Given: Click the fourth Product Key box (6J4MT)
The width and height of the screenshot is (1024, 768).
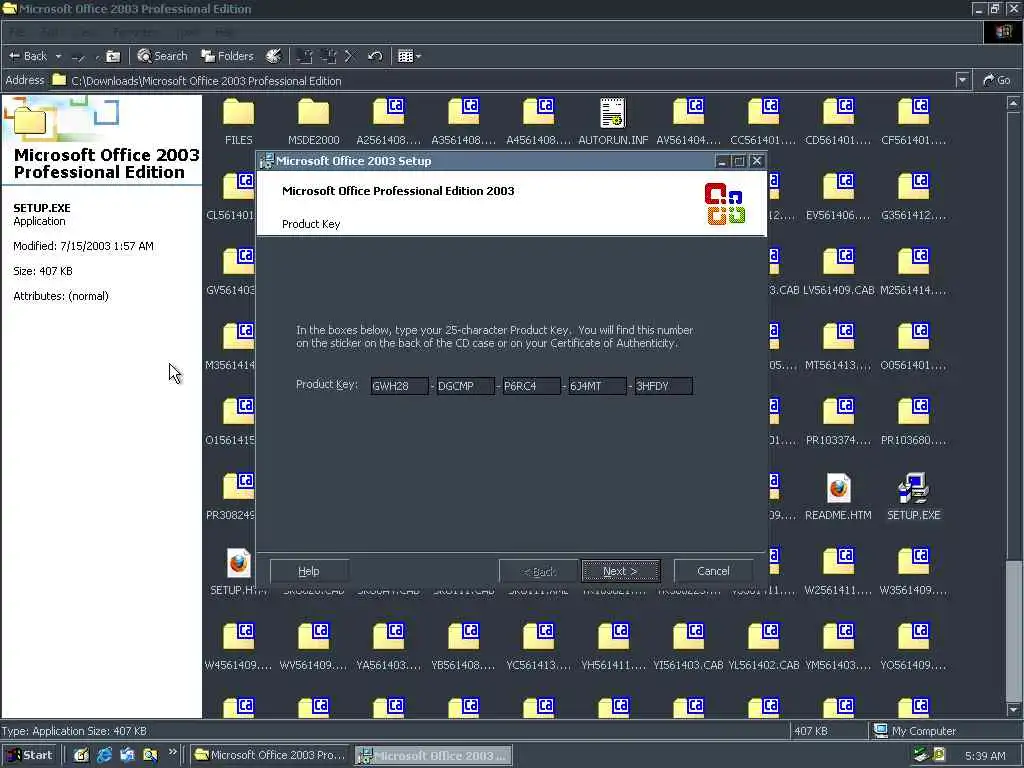Looking at the screenshot, I should [x=598, y=386].
